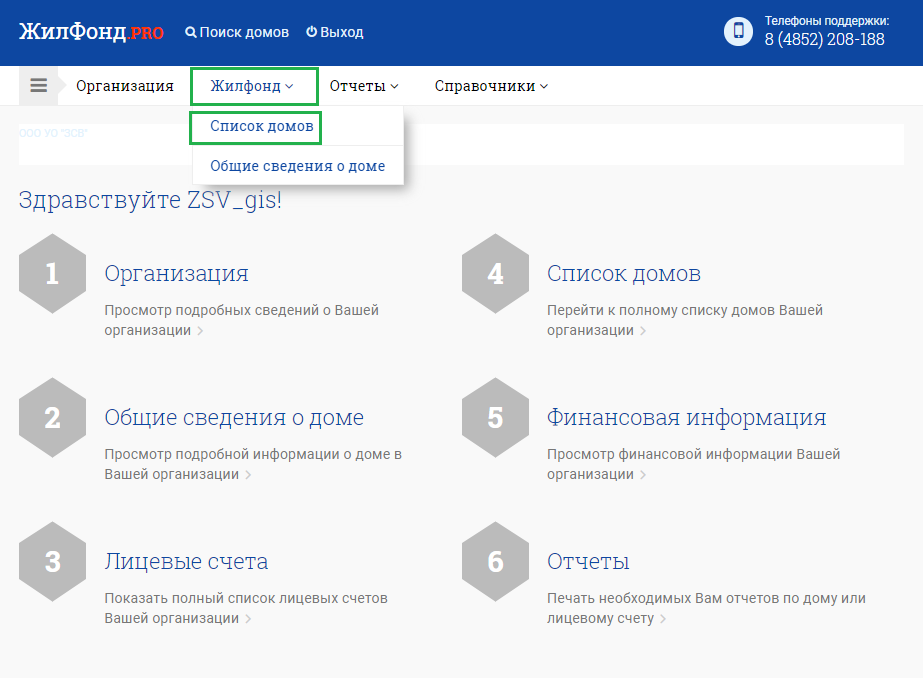Click hexagon number 6 icon
Screen dimensions: 923x678
click(495, 562)
